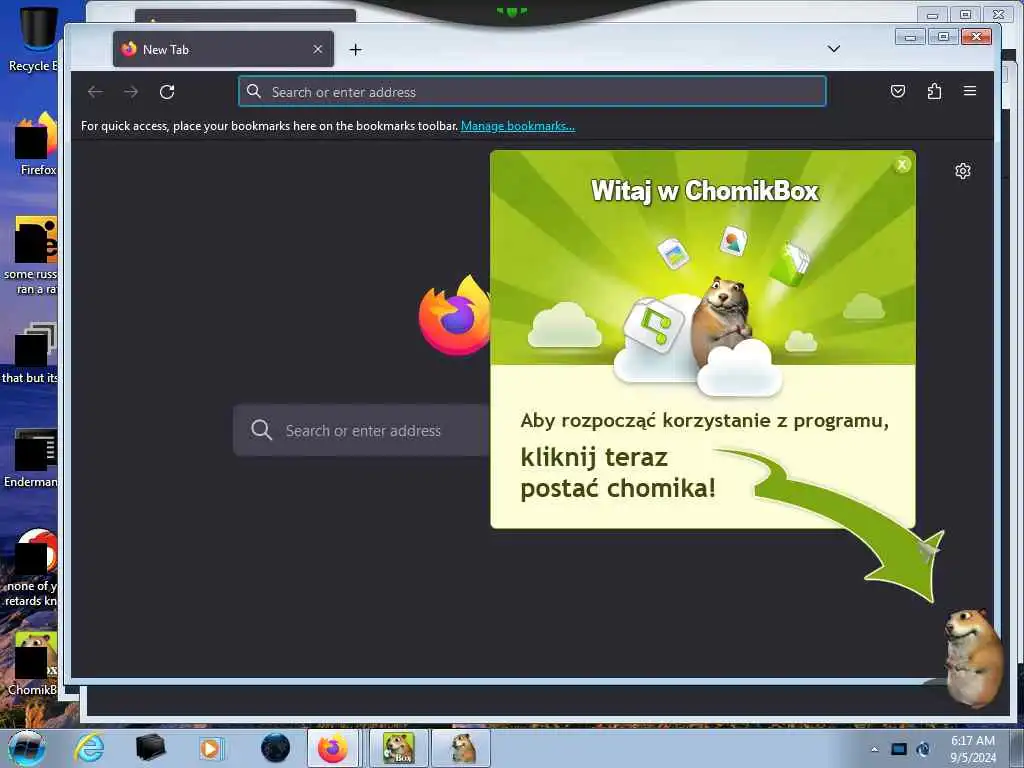Focus the top address bar
This screenshot has width=1024, height=768.
(532, 91)
